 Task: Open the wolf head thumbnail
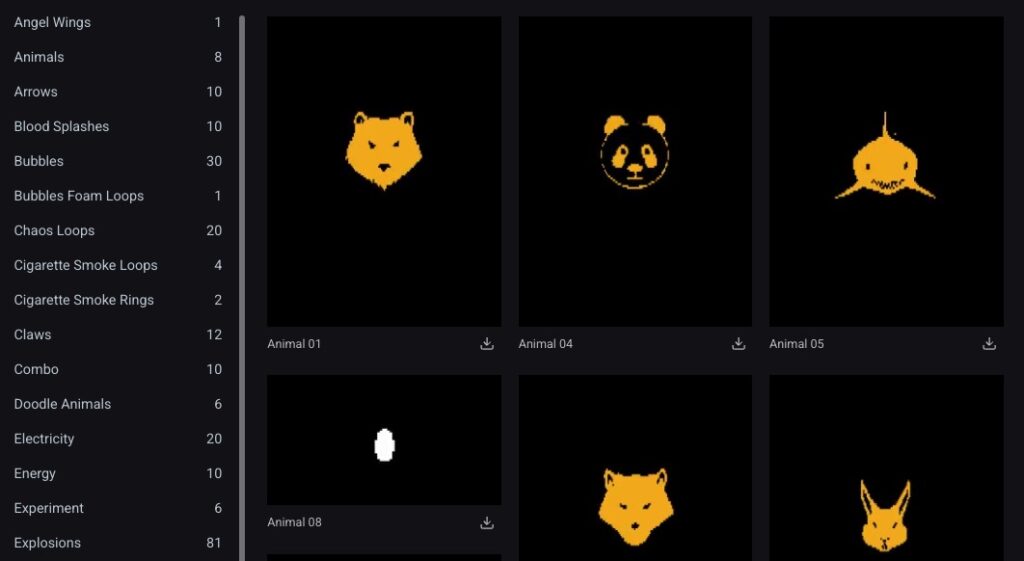[635, 467]
